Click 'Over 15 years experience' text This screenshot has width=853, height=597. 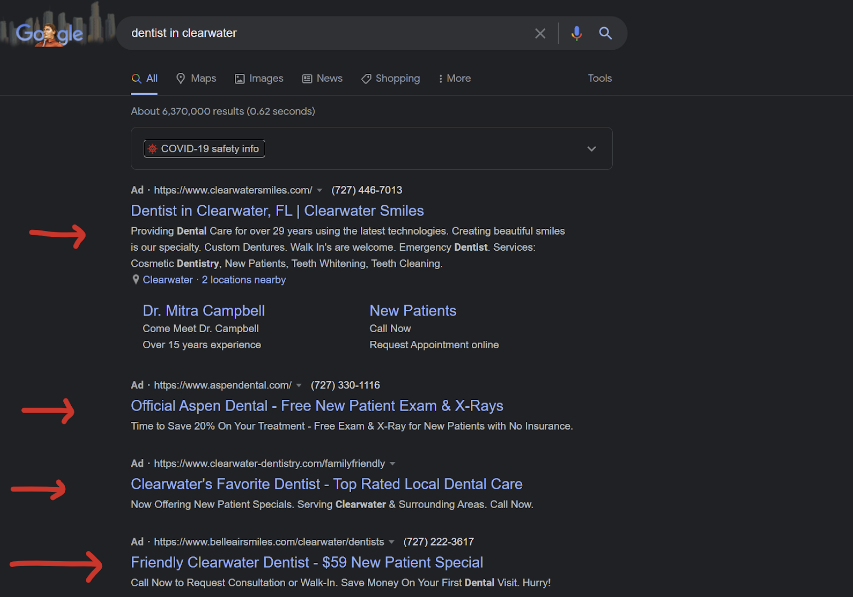202,344
